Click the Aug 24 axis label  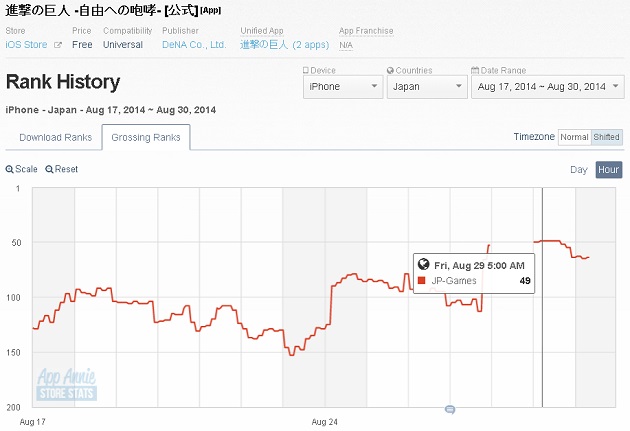click(325, 422)
